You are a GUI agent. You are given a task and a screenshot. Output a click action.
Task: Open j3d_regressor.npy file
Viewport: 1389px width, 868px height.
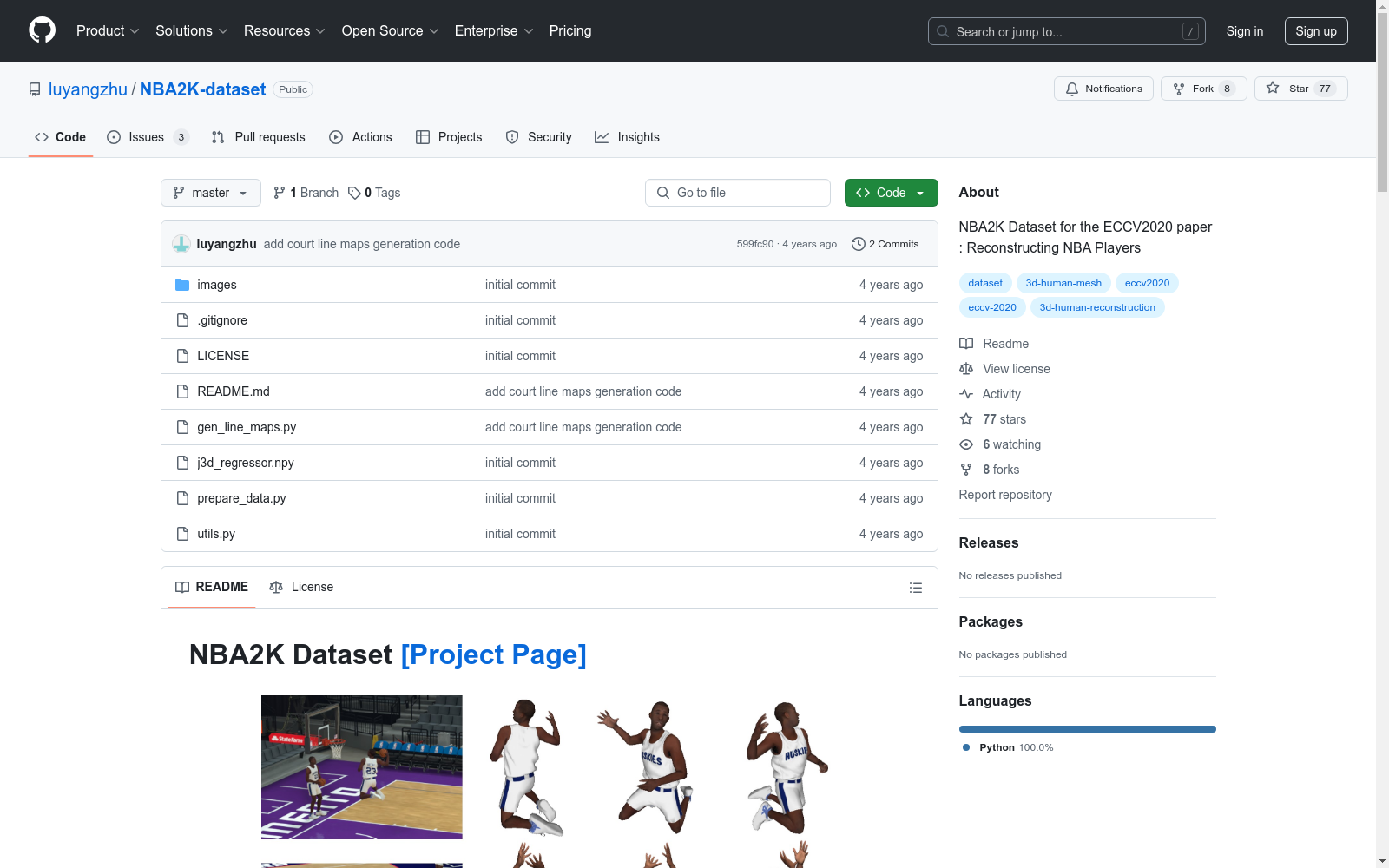[x=246, y=463]
